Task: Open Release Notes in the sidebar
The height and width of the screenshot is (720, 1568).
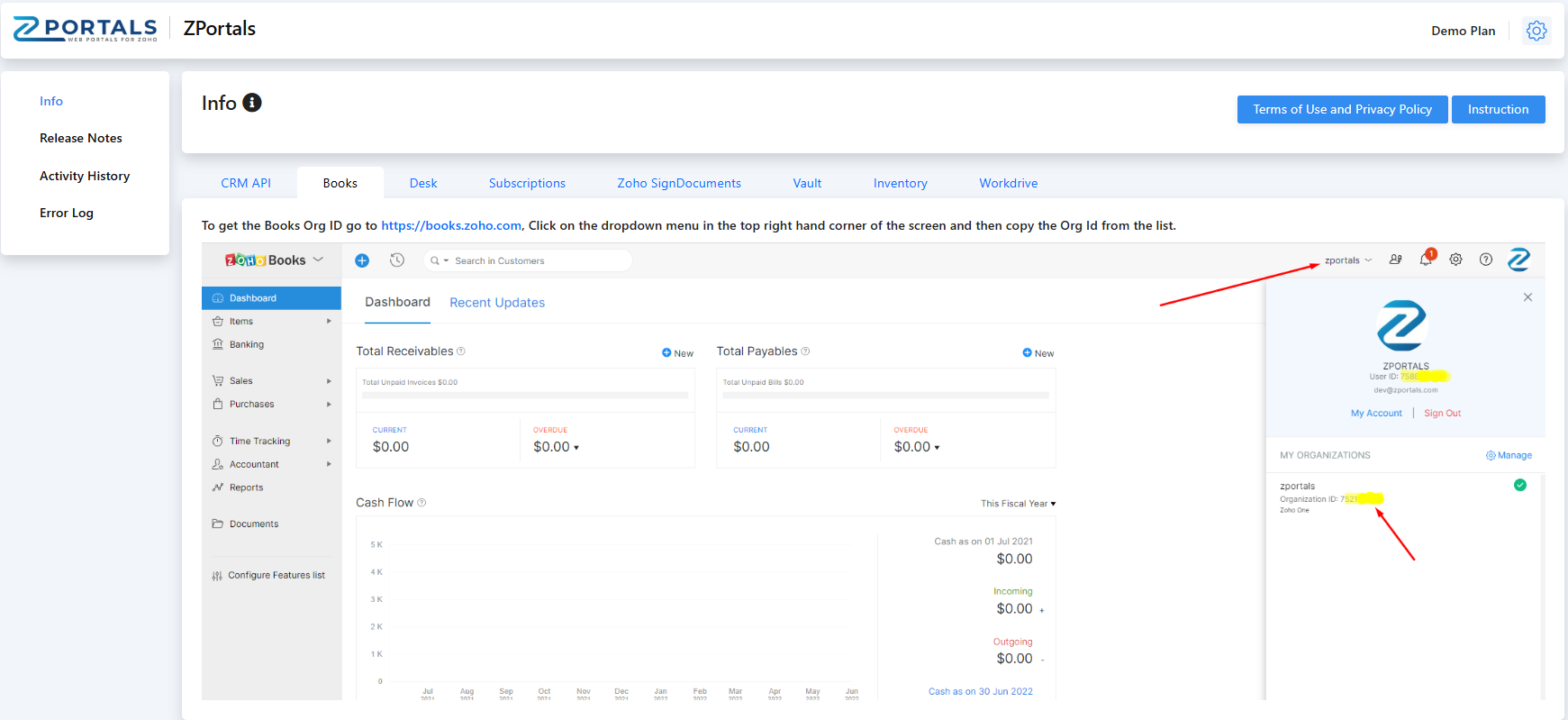Action: click(81, 138)
